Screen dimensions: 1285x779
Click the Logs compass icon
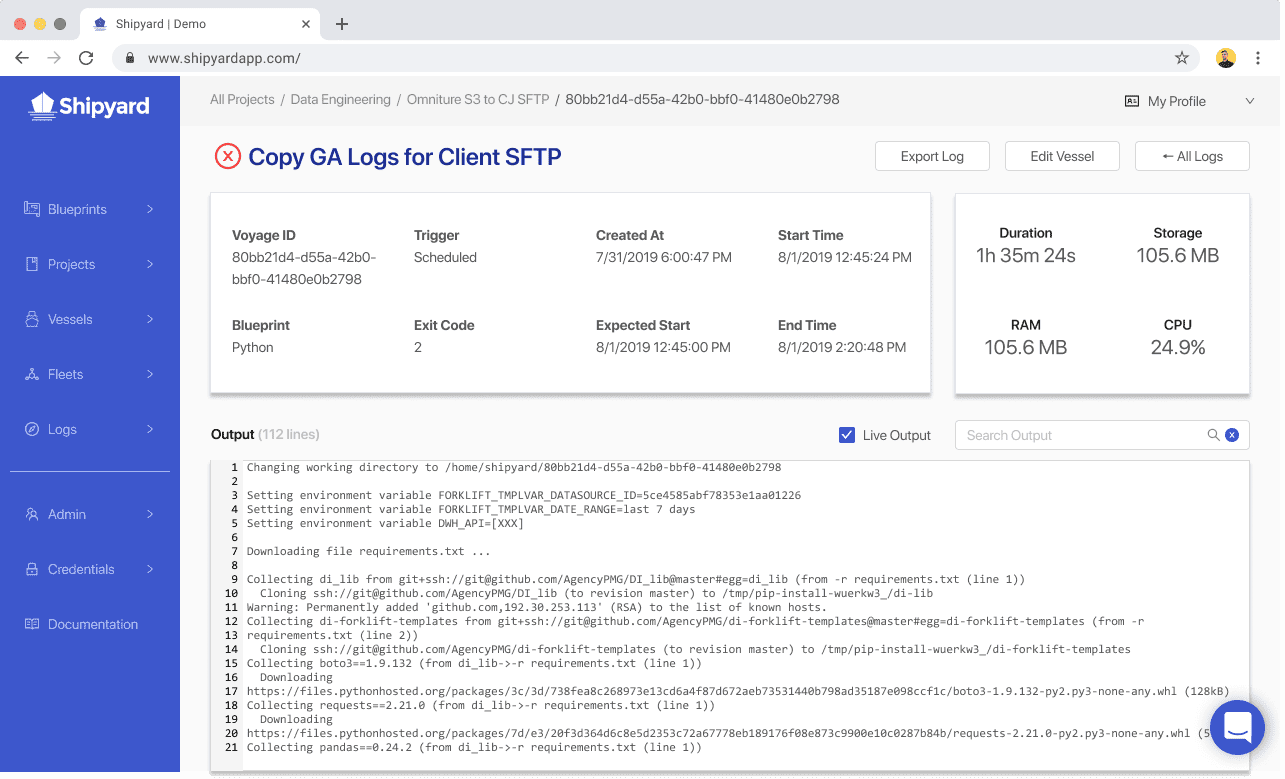(x=31, y=429)
